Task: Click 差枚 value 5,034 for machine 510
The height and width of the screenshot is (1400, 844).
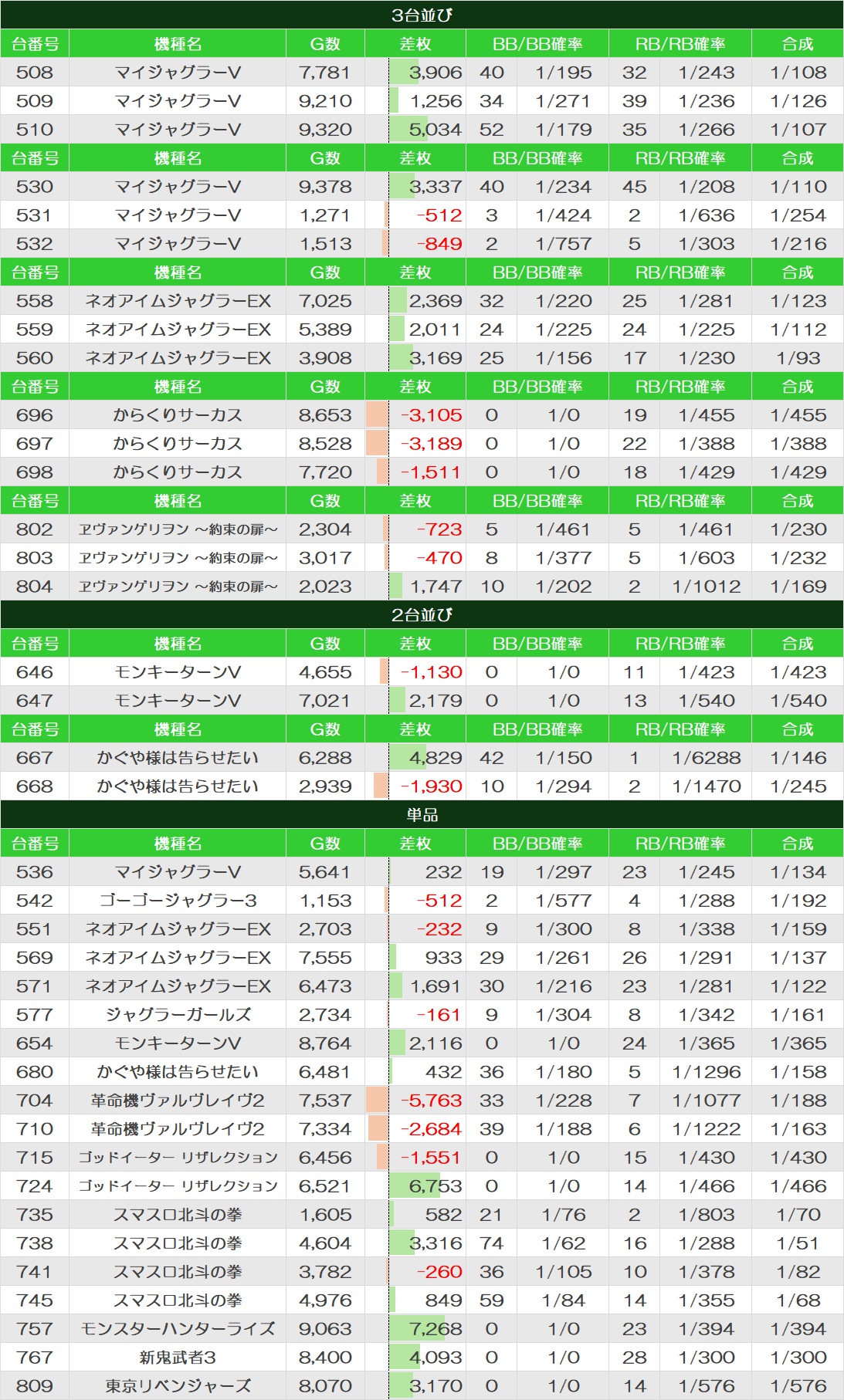Action: coord(436,130)
